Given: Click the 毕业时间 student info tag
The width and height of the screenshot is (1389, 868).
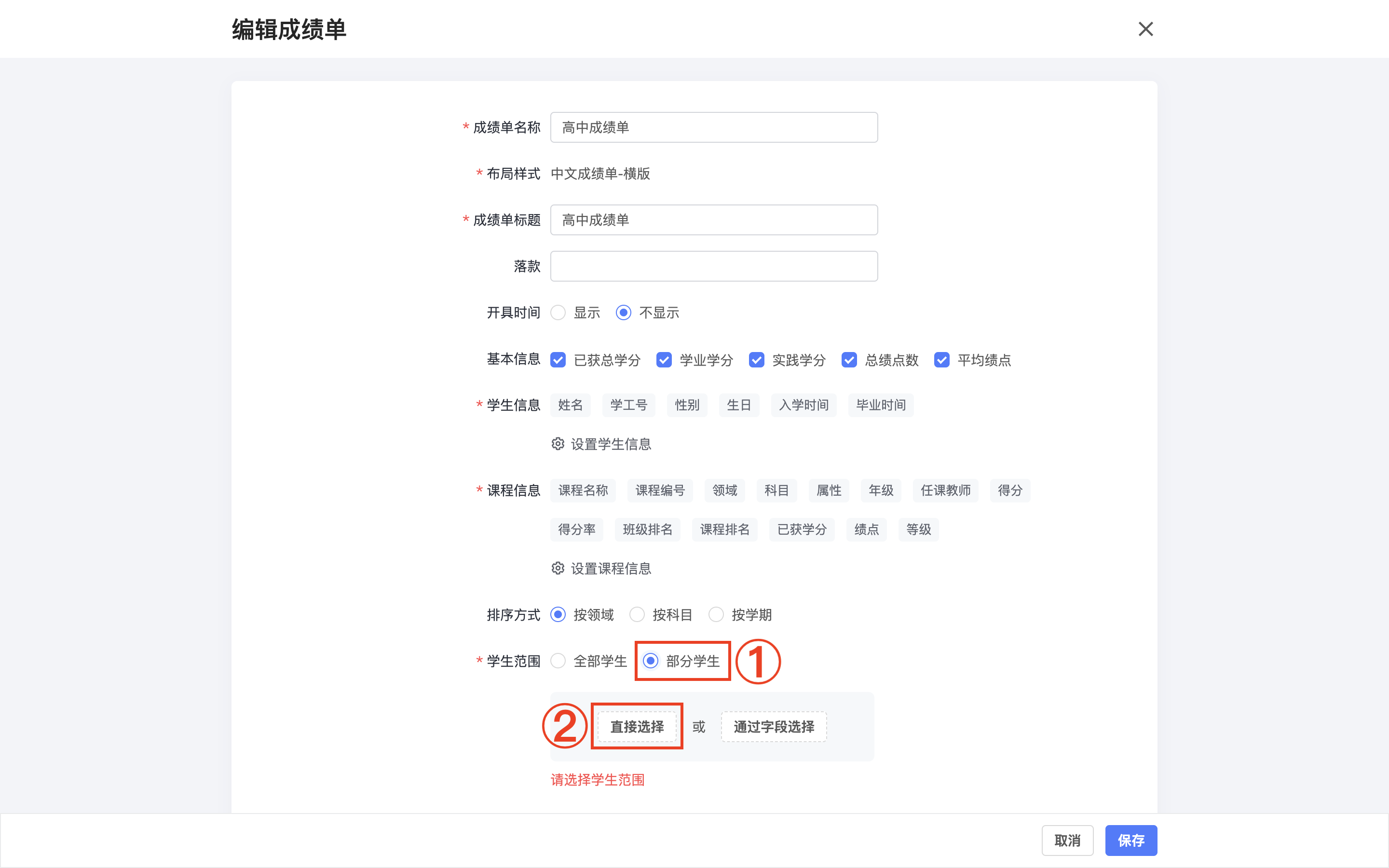Looking at the screenshot, I should [x=881, y=405].
